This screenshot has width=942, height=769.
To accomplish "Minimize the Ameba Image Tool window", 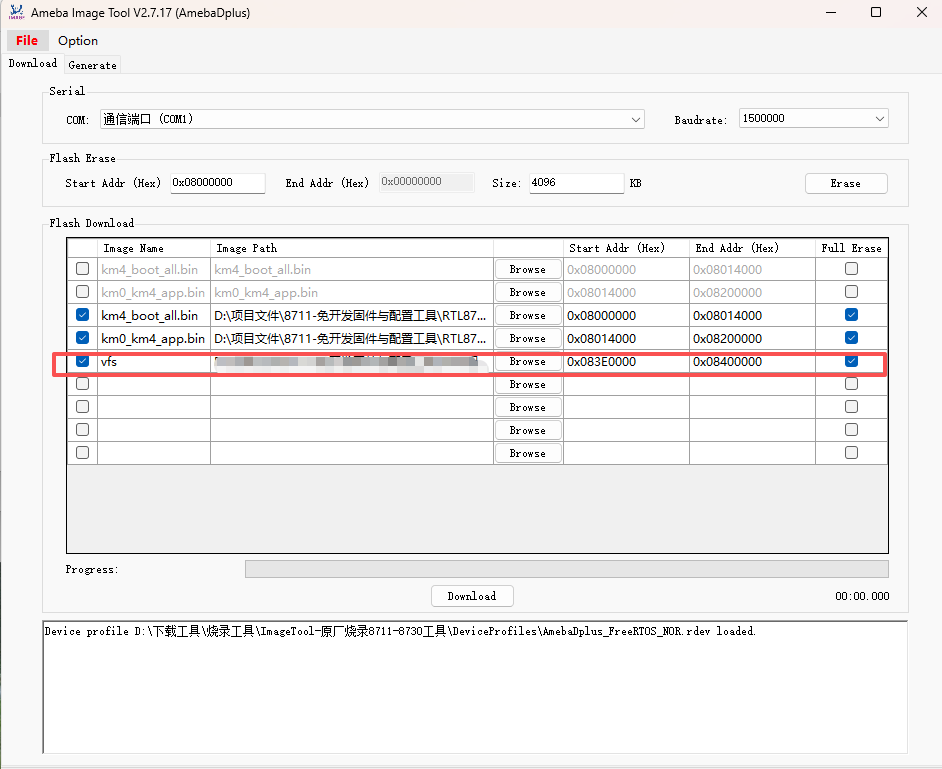I will tap(830, 13).
